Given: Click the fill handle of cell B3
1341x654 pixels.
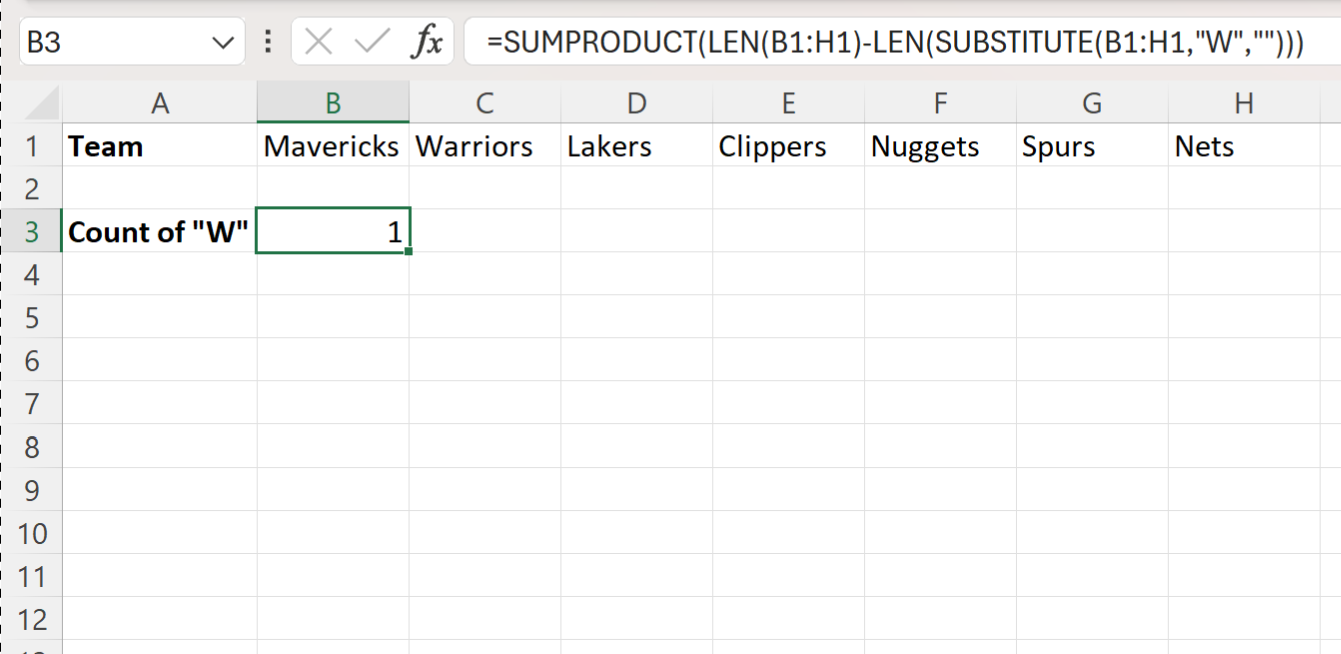Looking at the screenshot, I should pos(409,252).
